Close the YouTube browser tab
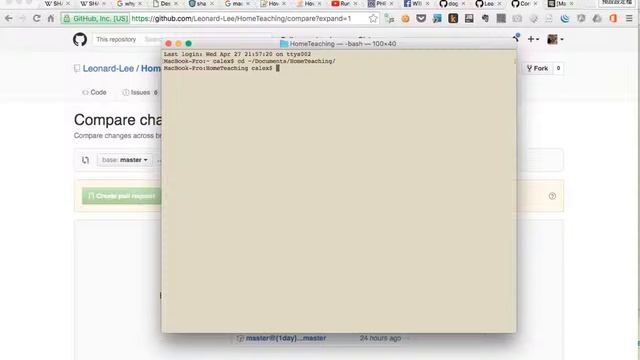Viewport: 640px width, 360px height. (356, 3)
